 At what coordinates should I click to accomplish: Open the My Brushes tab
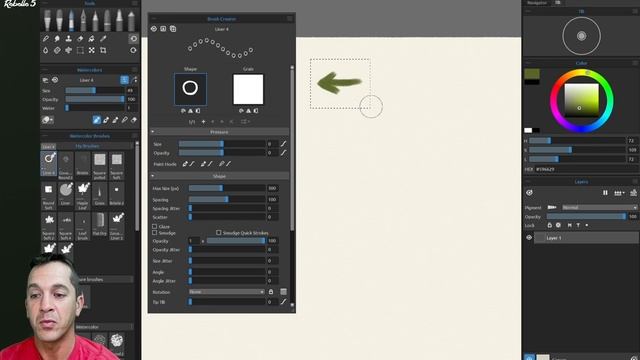pos(87,146)
